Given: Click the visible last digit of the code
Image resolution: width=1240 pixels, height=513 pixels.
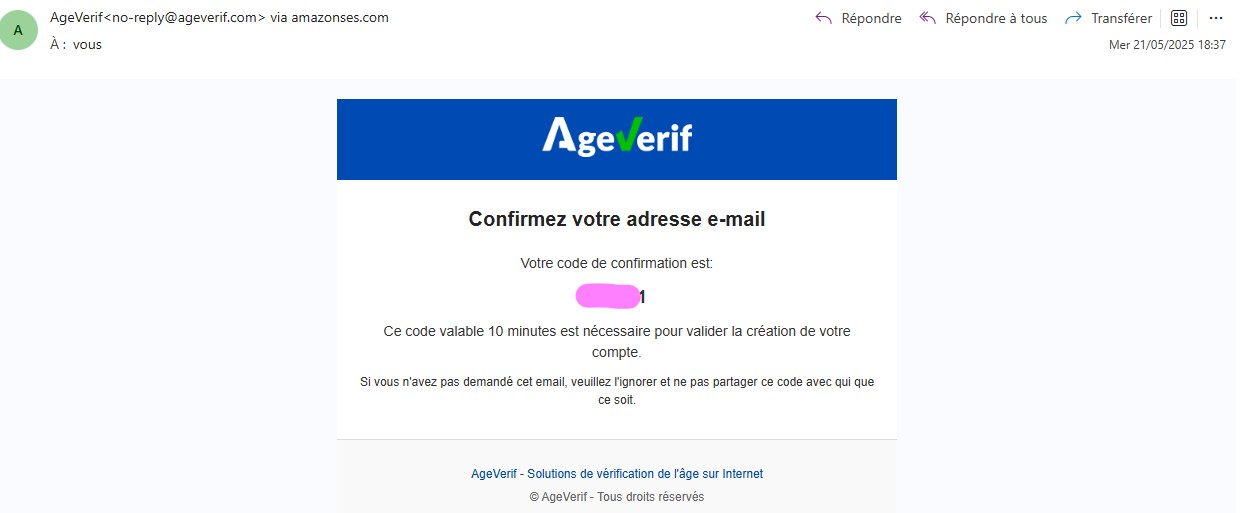Looking at the screenshot, I should (642, 297).
